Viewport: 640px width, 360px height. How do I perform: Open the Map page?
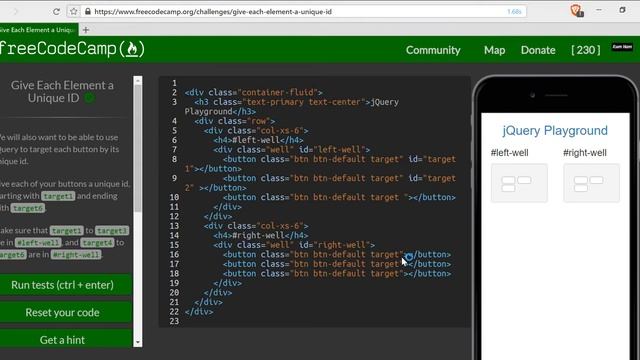pyautogui.click(x=494, y=50)
